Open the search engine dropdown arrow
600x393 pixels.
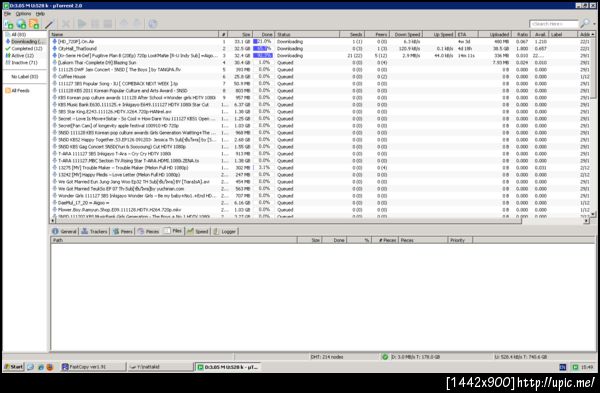[594, 24]
